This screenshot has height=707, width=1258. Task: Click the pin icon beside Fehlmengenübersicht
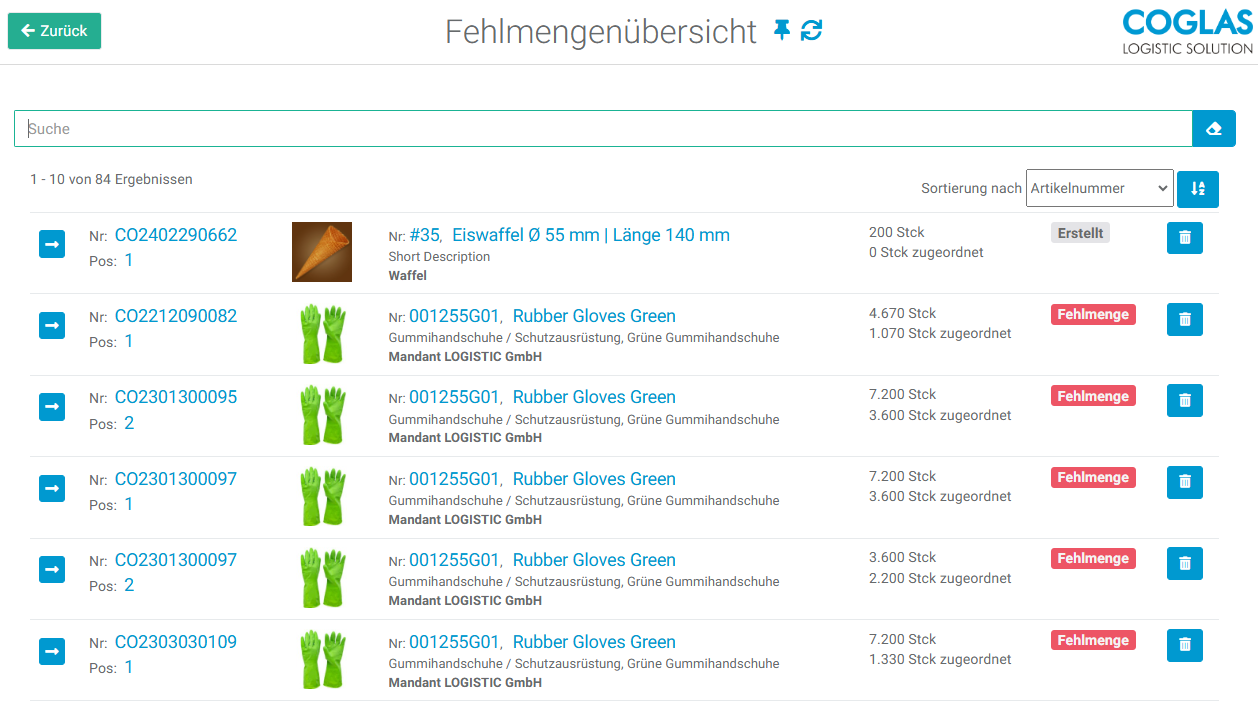pyautogui.click(x=782, y=31)
